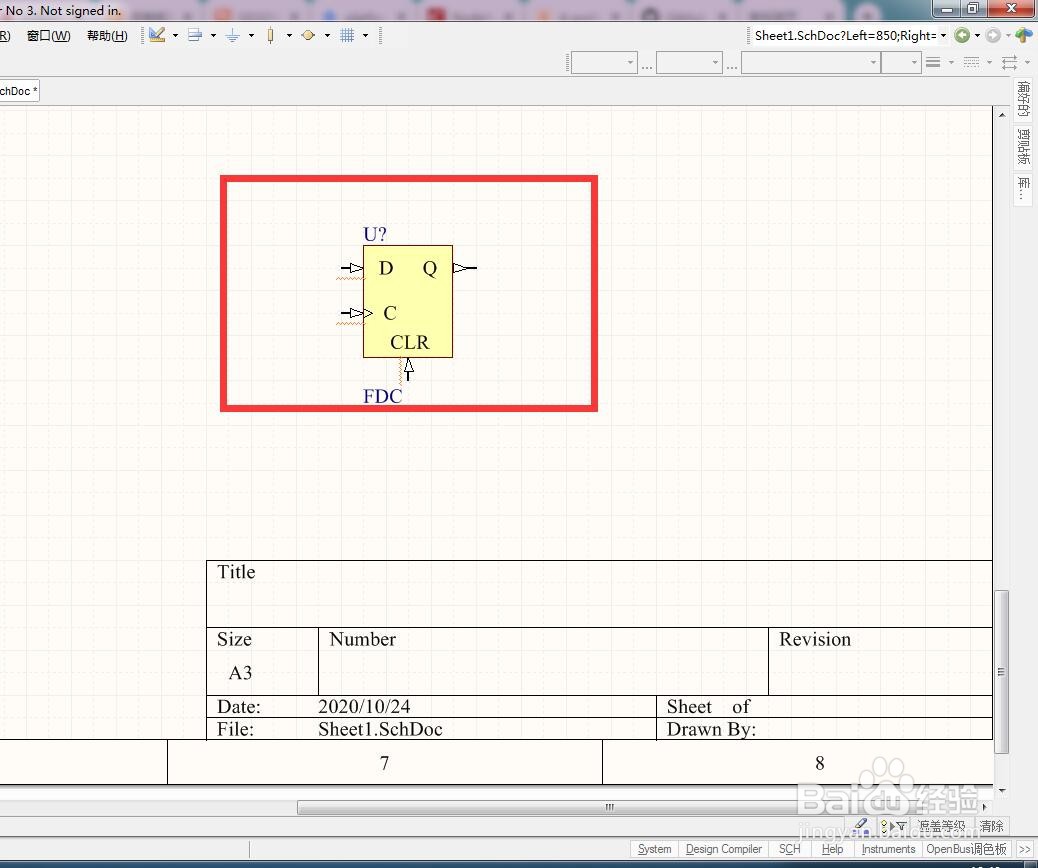Expand the drawing tools dropdown arrow
The height and width of the screenshot is (868, 1038).
point(175,36)
